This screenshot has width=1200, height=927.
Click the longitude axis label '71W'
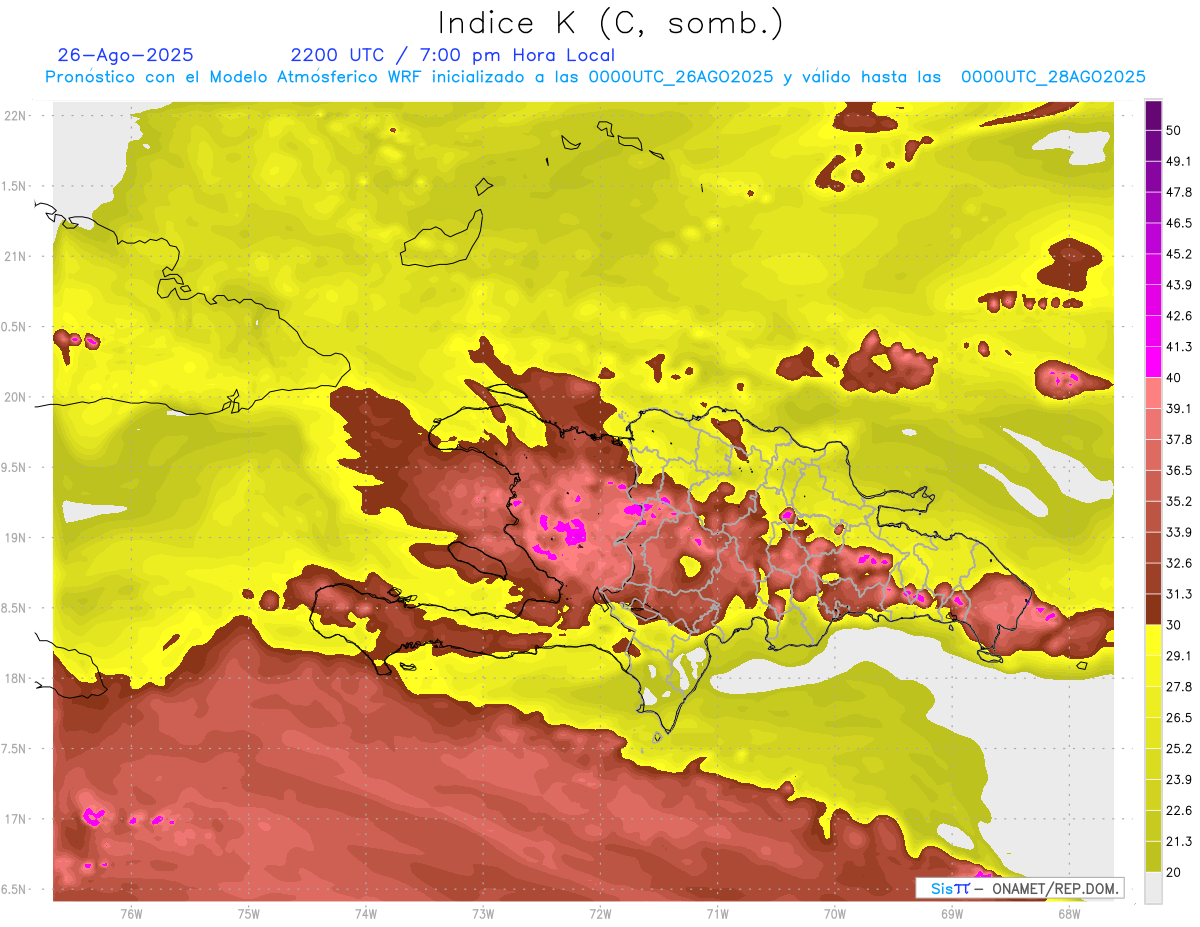point(717,914)
